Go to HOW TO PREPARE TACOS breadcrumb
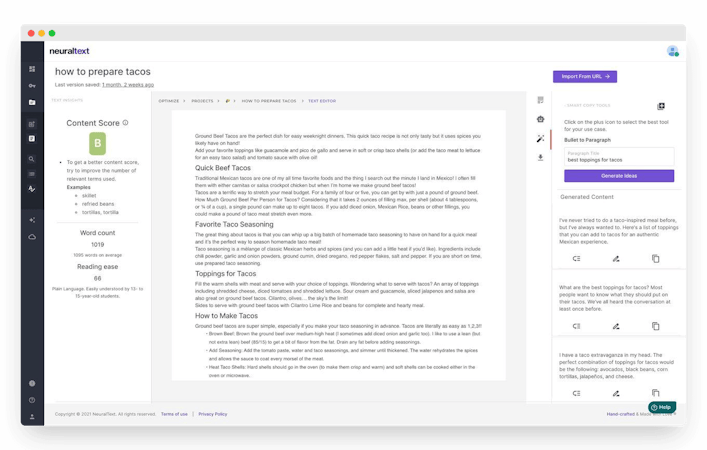 point(269,101)
